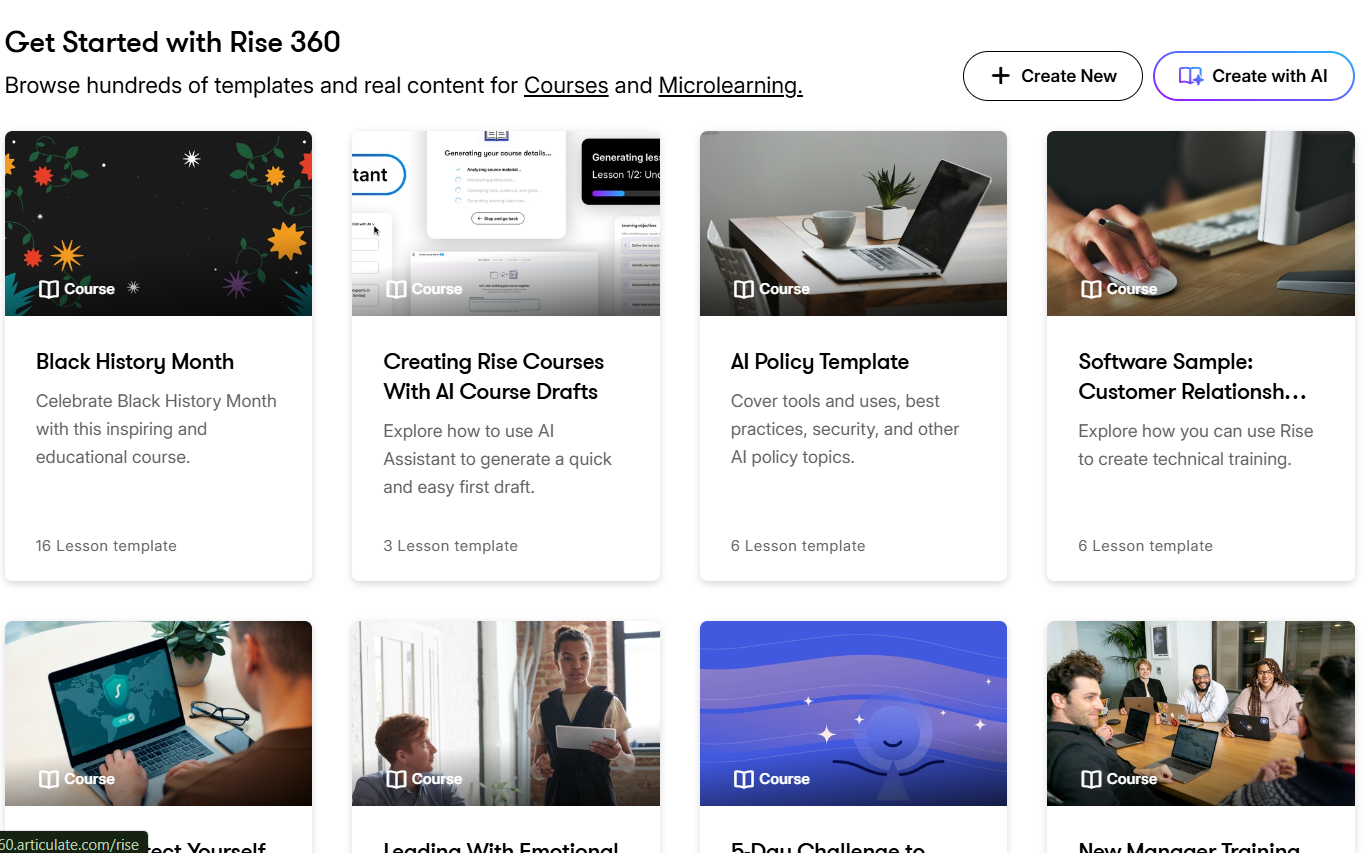Open the Software Sample thumbnail with mouse
Viewport: 1367px width, 853px height.
point(1201,223)
